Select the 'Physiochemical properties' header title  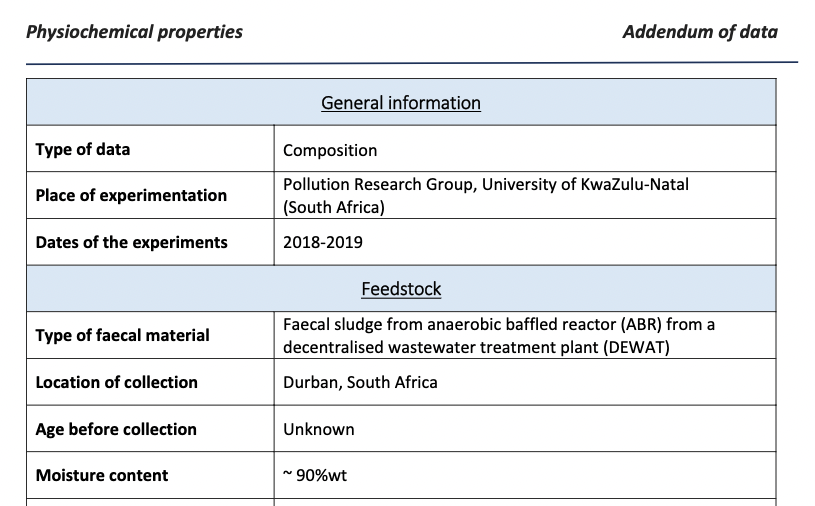tap(134, 32)
